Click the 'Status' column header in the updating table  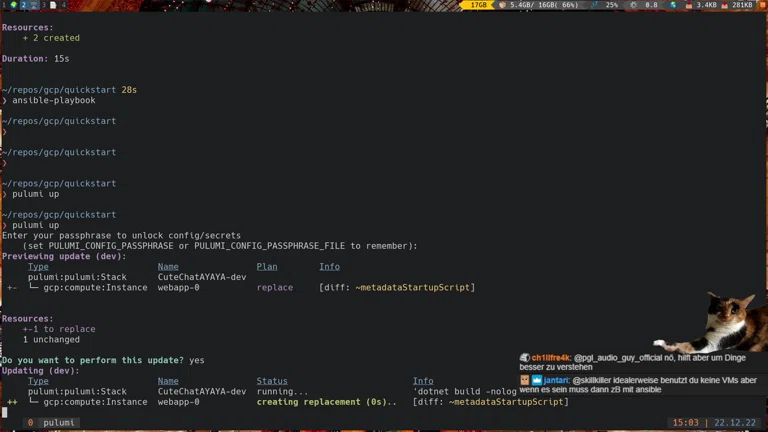click(272, 381)
